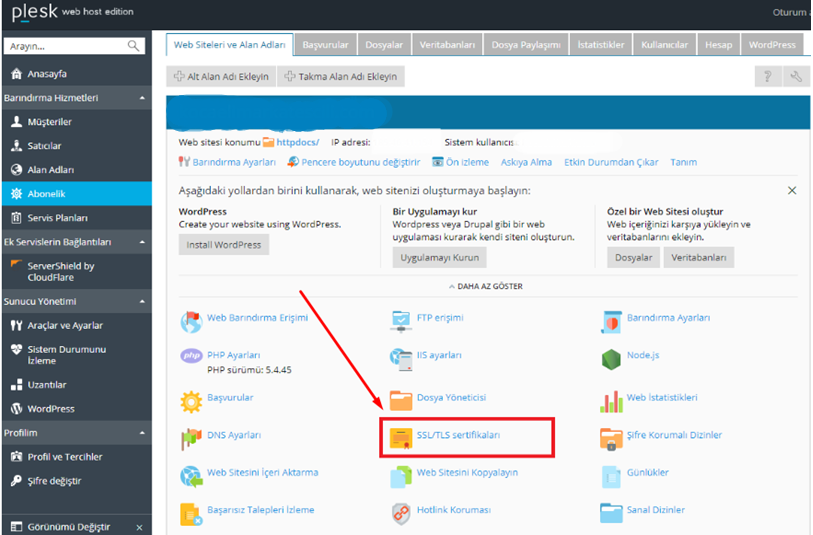Collapse the Barındırma Hizmetleri sidebar section

(142, 98)
